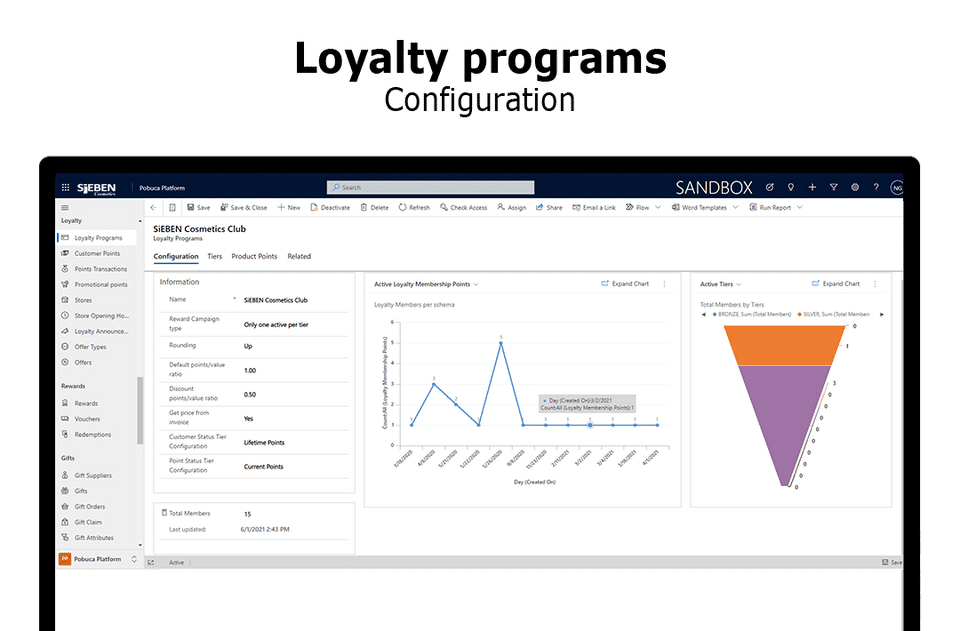The height and width of the screenshot is (631, 960).
Task: Refresh the record
Action: click(x=414, y=207)
